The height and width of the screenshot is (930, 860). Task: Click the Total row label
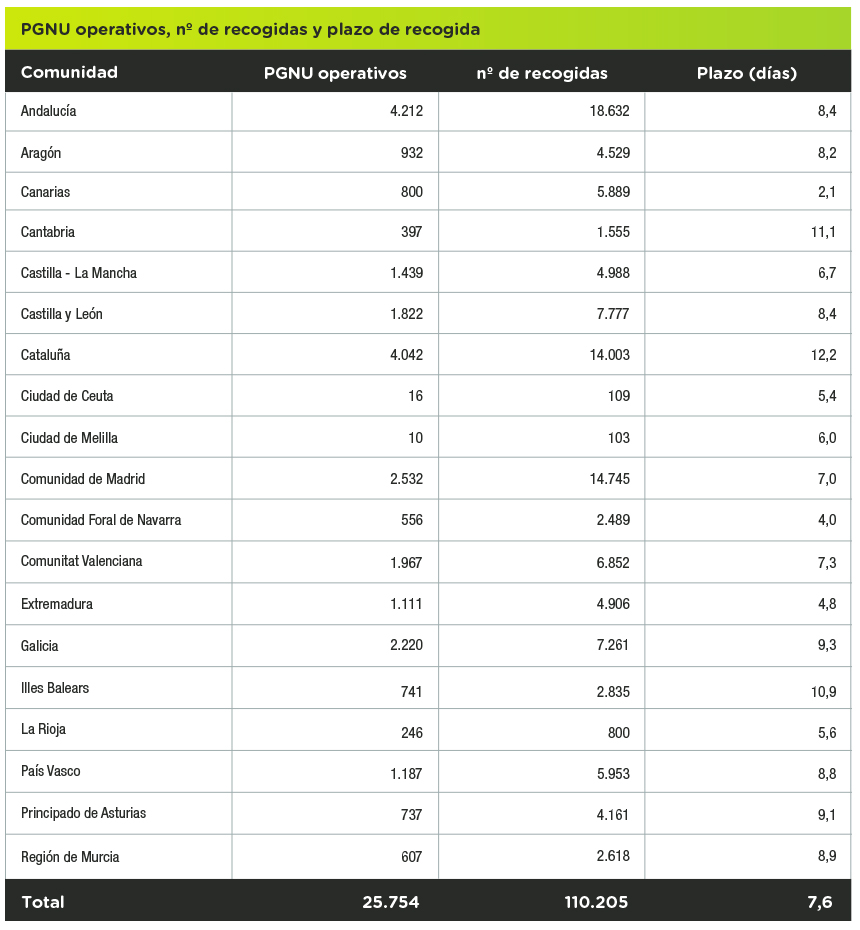(x=43, y=902)
